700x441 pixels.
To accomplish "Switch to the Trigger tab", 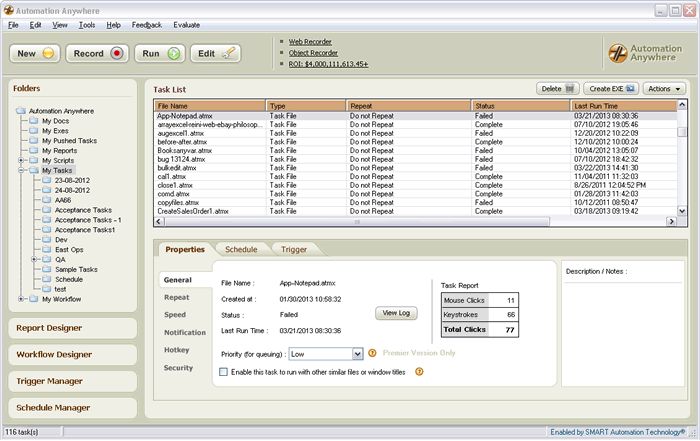I will tap(294, 249).
